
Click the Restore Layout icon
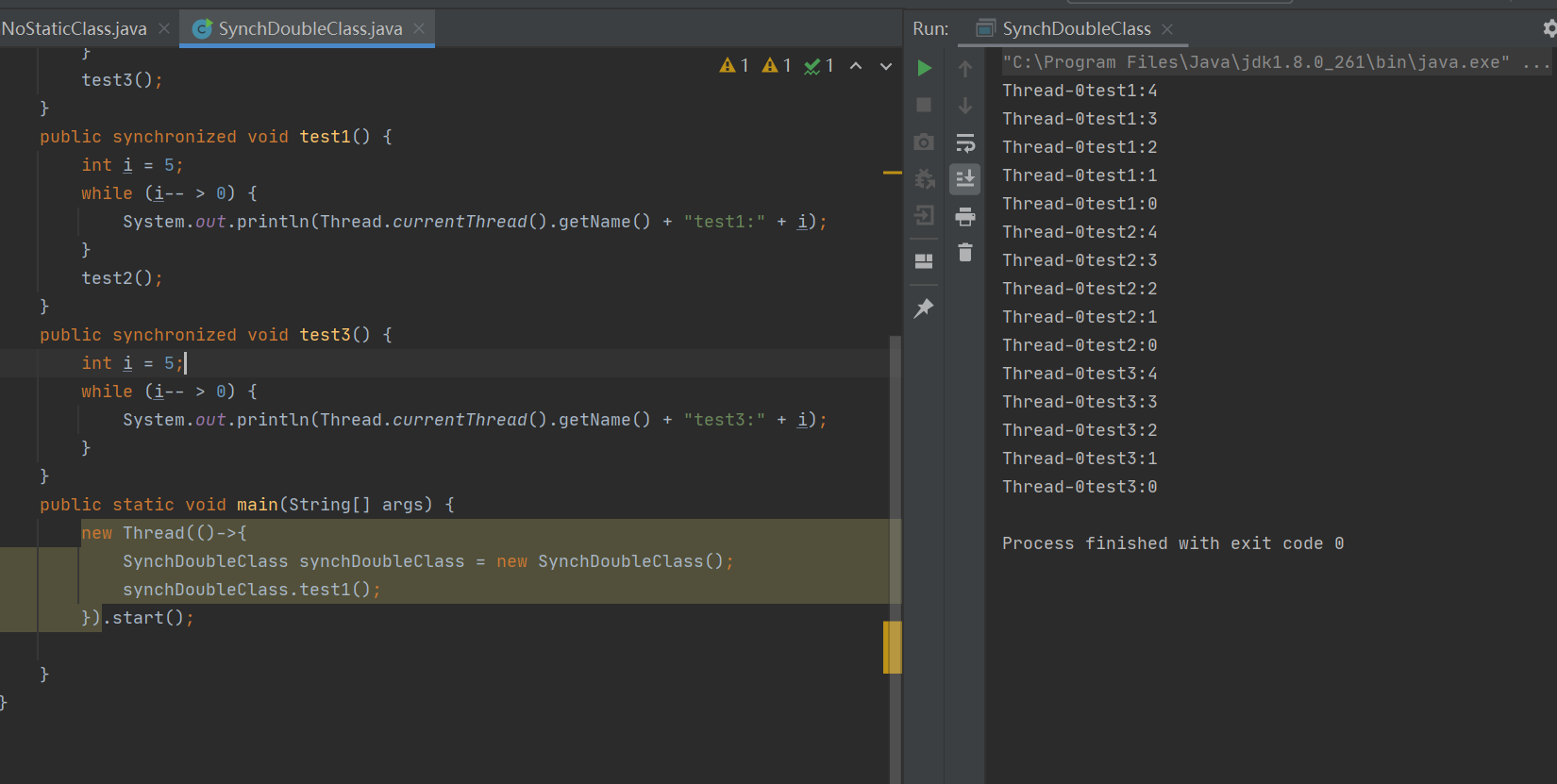point(924,261)
